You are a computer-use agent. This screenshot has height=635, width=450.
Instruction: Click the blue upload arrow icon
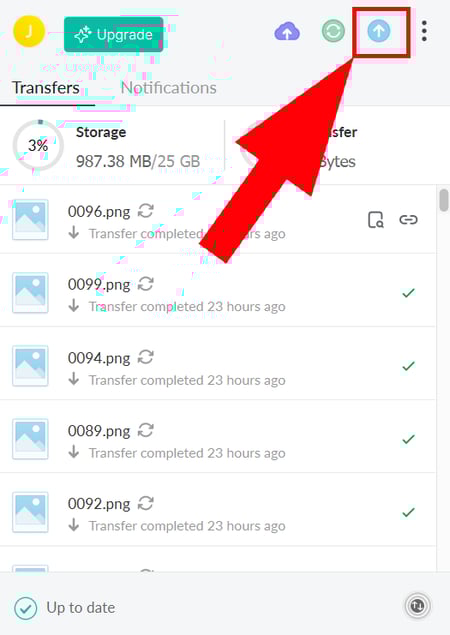[x=379, y=31]
